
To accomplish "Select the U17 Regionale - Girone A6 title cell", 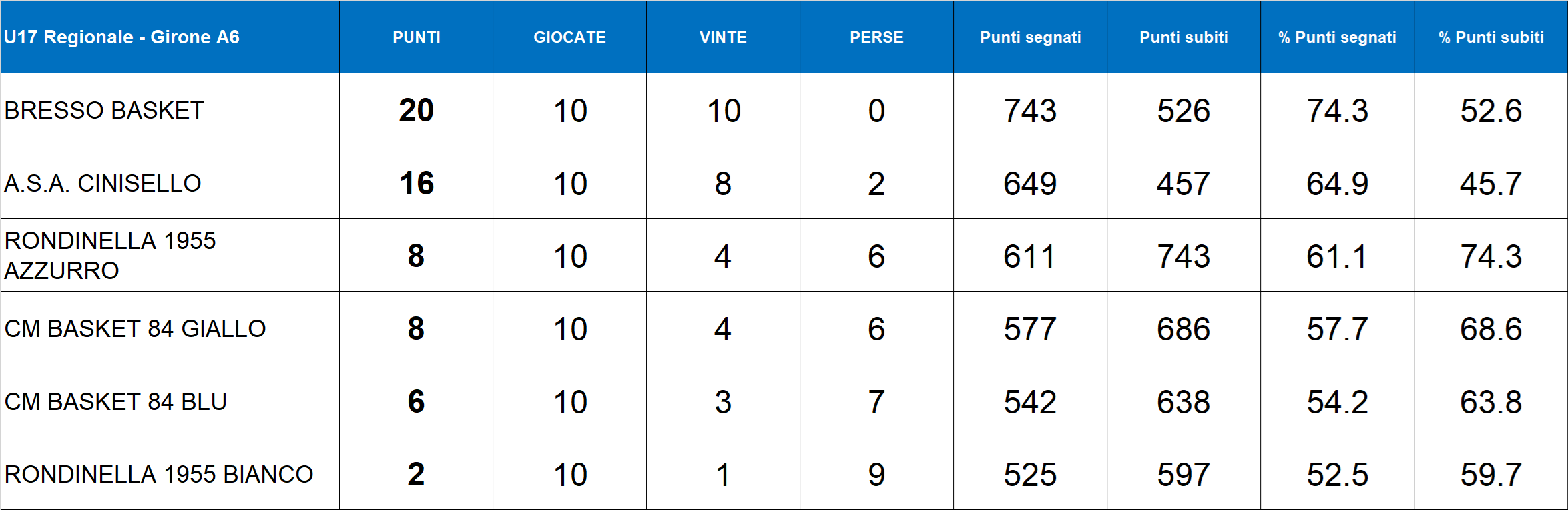I will click(x=121, y=37).
